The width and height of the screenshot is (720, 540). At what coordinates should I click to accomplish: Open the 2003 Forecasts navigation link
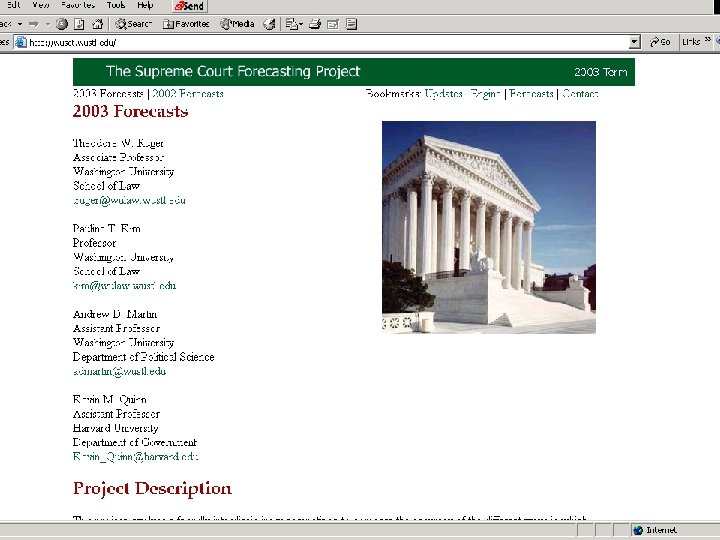(x=108, y=94)
